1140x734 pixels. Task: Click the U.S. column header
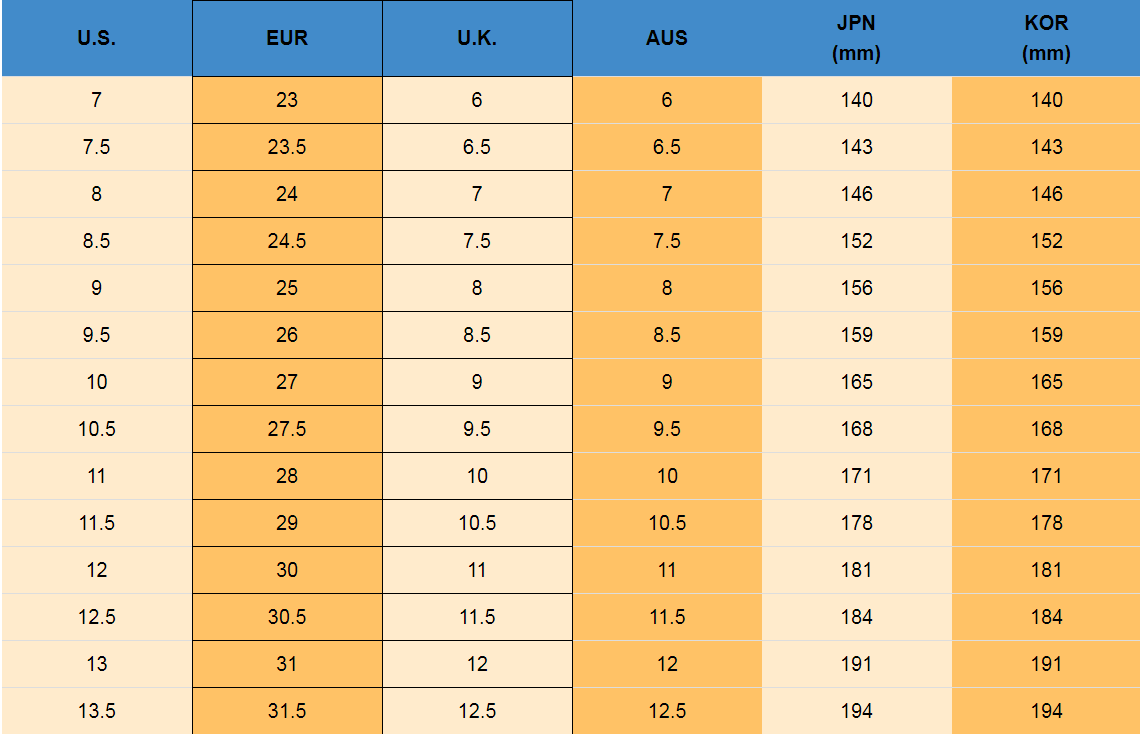[96, 39]
